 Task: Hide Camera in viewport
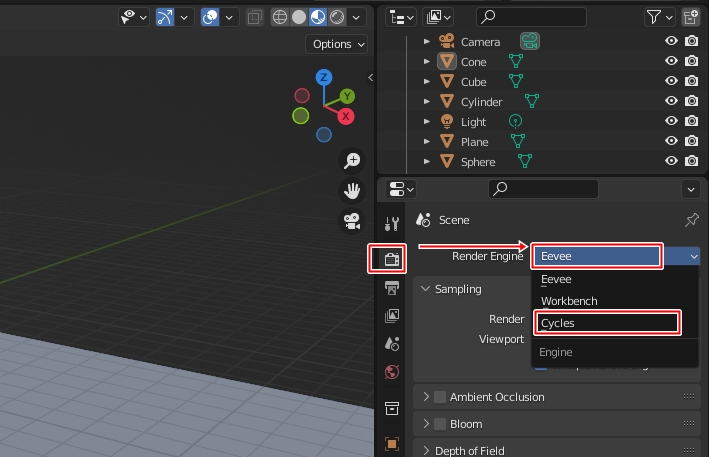671,41
